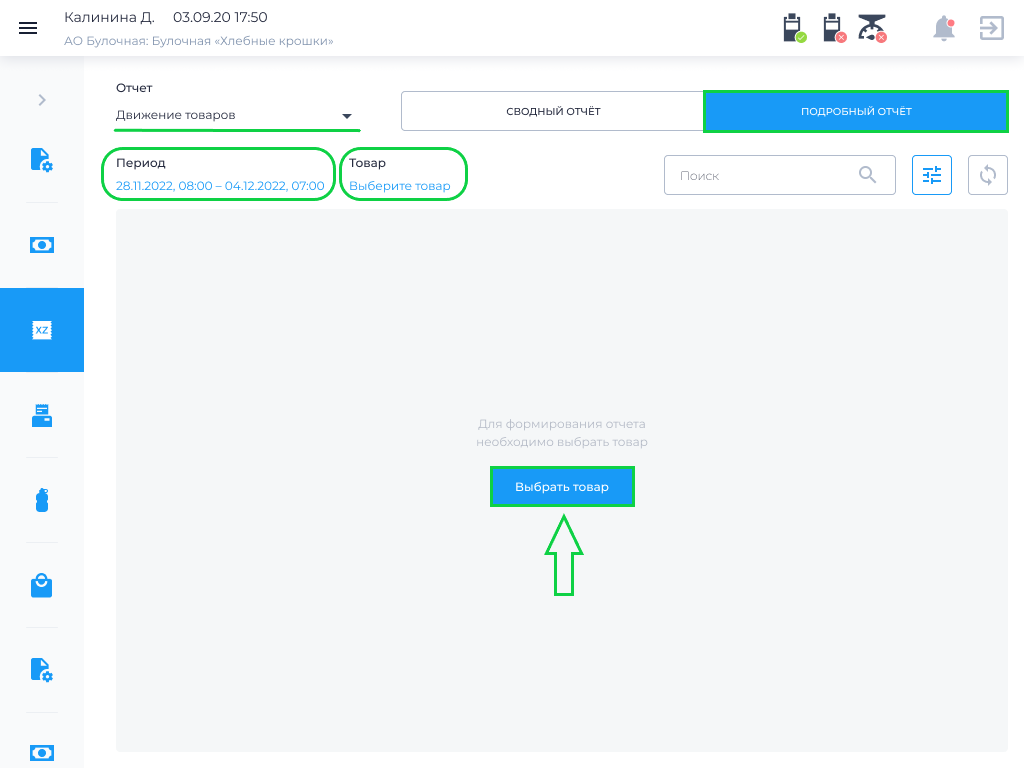Click the logout exit icon
Viewport: 1024px width, 768px height.
pos(991,28)
